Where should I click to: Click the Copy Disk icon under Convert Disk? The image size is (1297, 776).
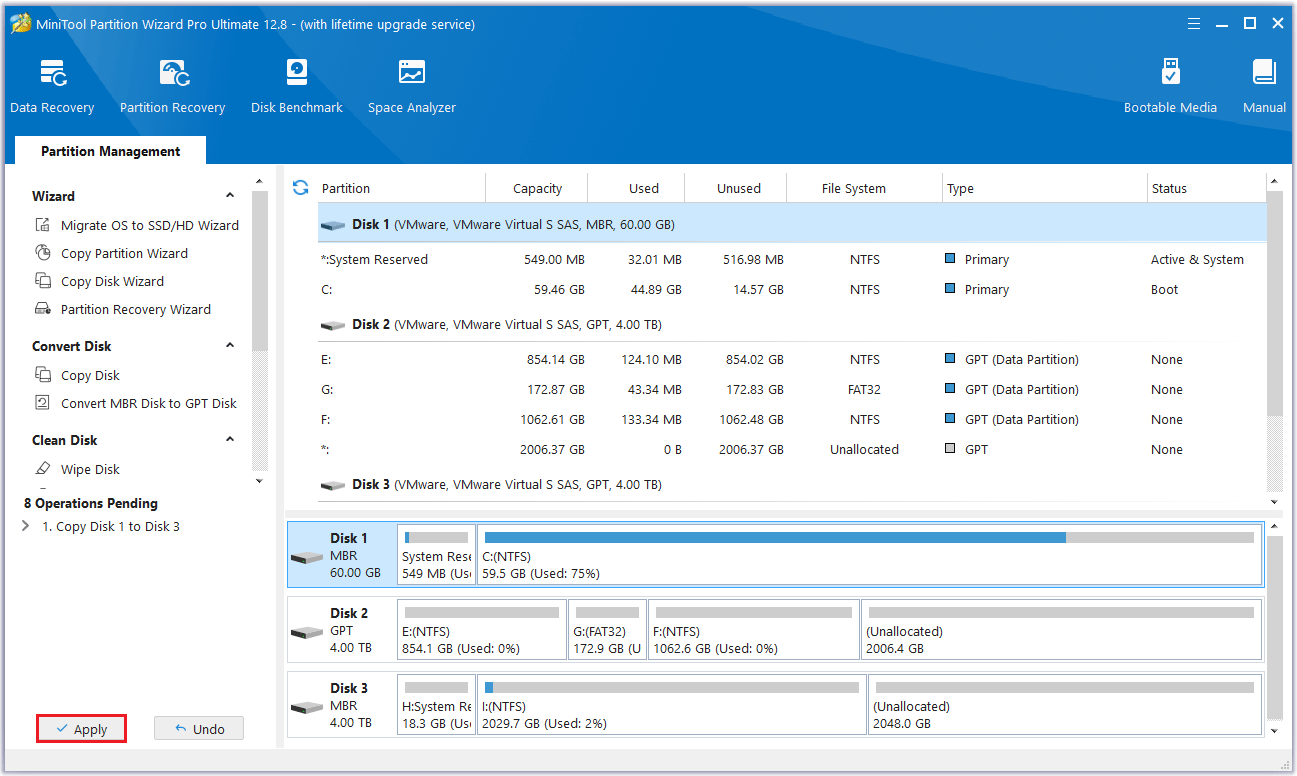click(x=43, y=375)
